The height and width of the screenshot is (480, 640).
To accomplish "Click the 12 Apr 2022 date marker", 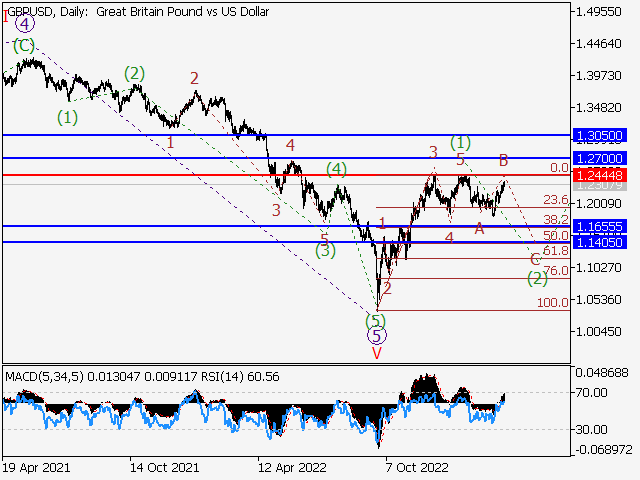I will coord(293,467).
